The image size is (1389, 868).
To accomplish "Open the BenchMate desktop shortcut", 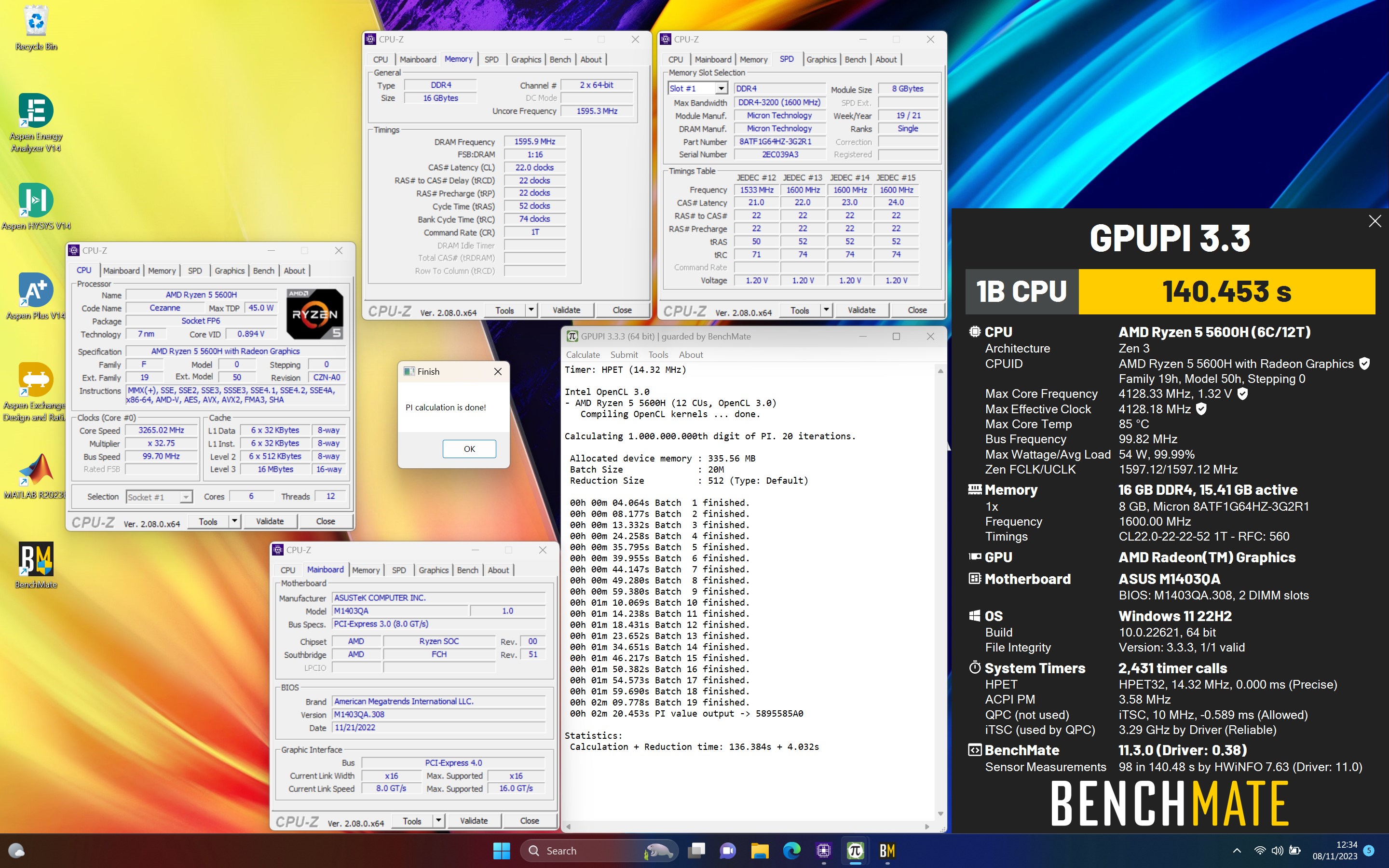I will click(x=36, y=565).
